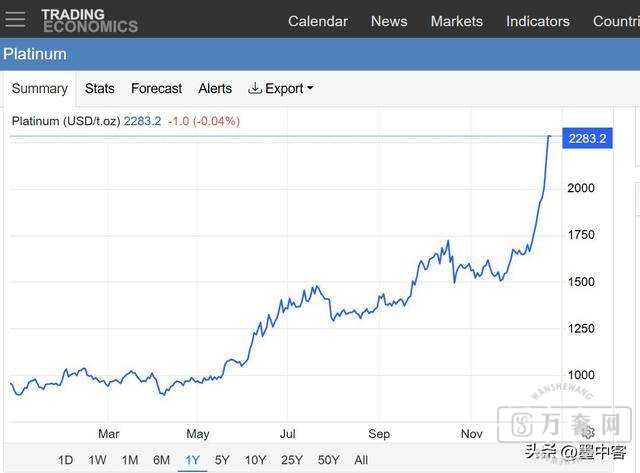Open the Markets menu
The height and width of the screenshot is (473, 640).
click(x=456, y=21)
